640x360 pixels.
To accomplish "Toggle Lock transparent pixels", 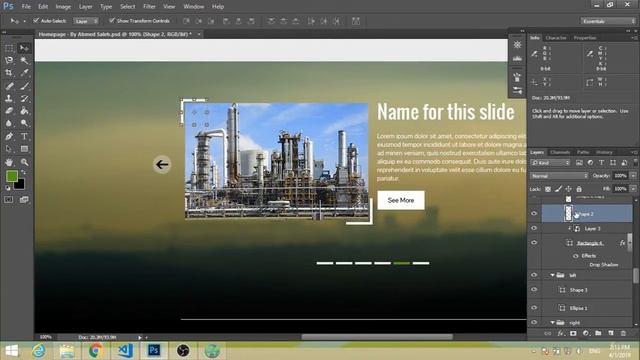I will 548,189.
